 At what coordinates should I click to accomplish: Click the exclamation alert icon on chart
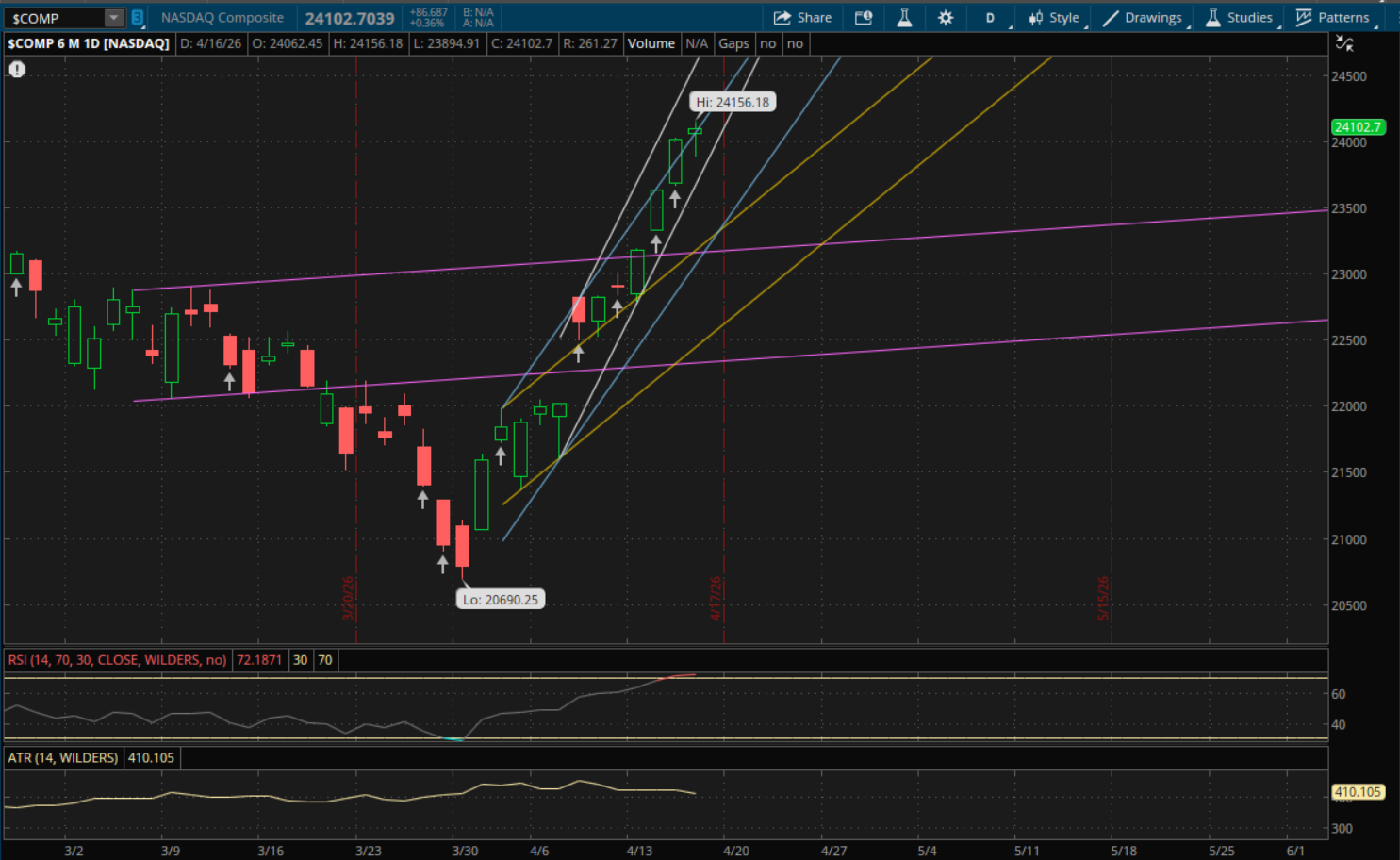tap(17, 69)
